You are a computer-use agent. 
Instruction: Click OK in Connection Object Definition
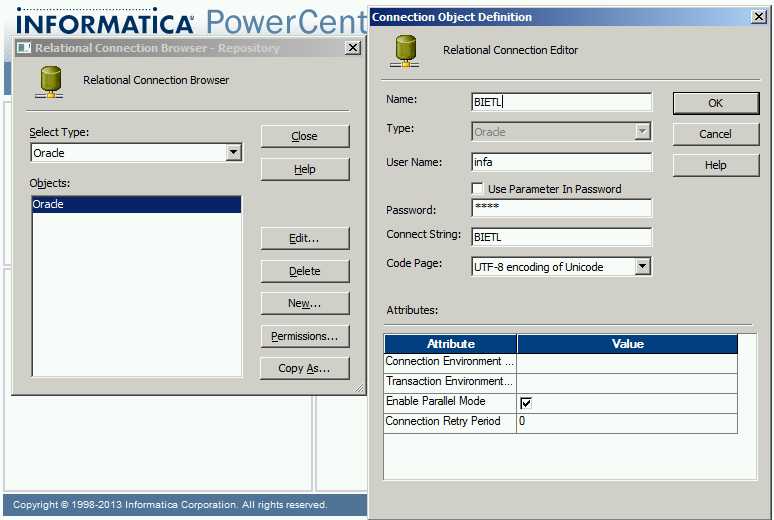[x=715, y=103]
